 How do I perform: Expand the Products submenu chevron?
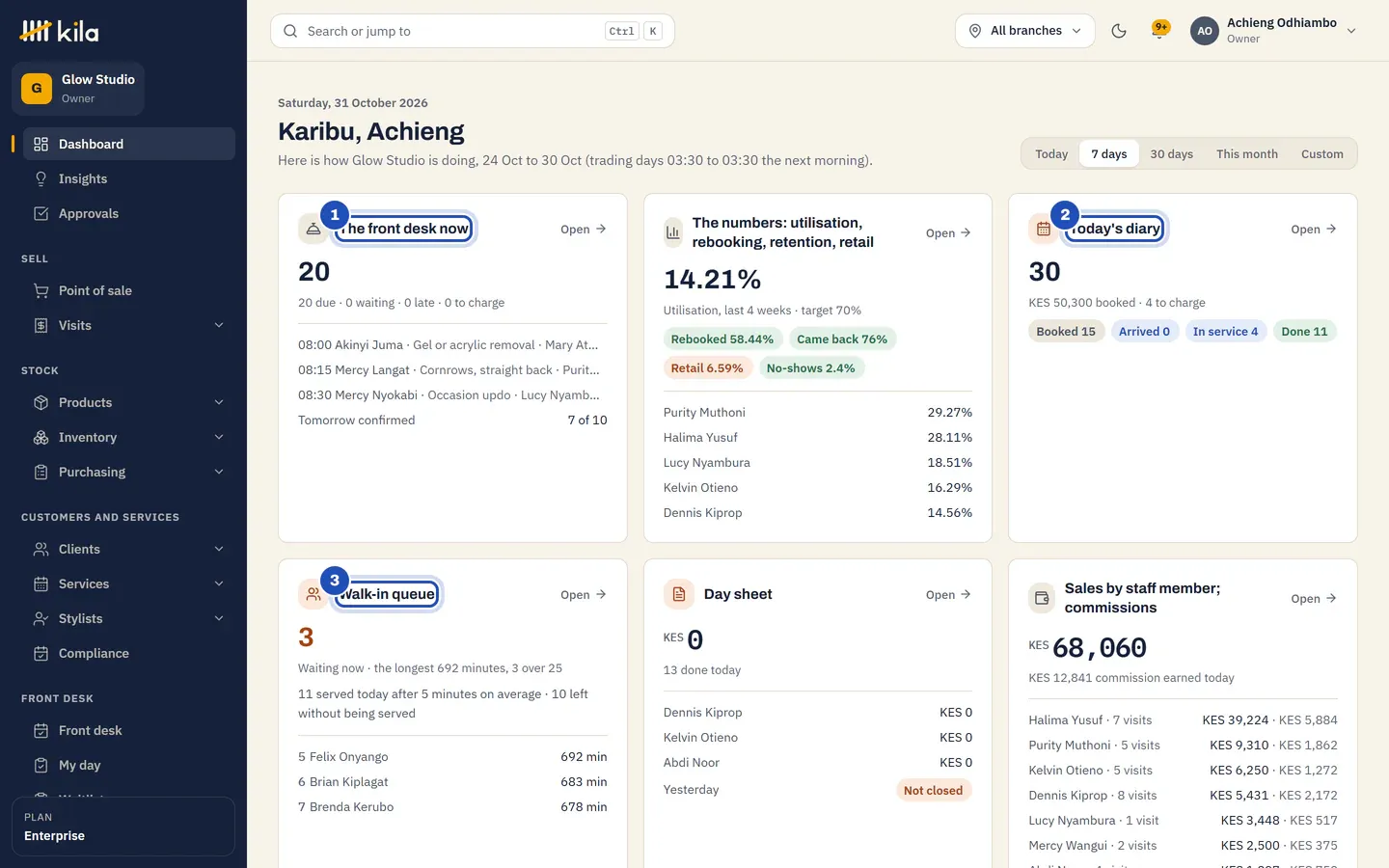219,402
